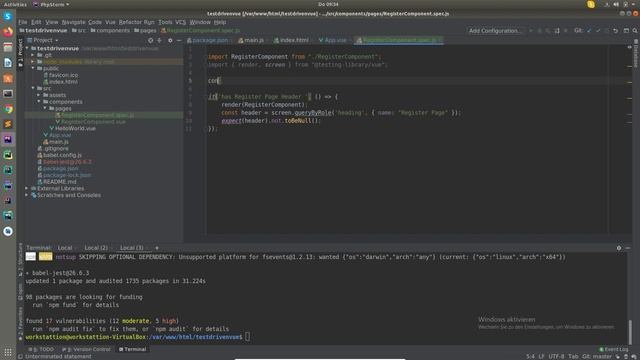Click the Add Configuration button

[x=495, y=31]
